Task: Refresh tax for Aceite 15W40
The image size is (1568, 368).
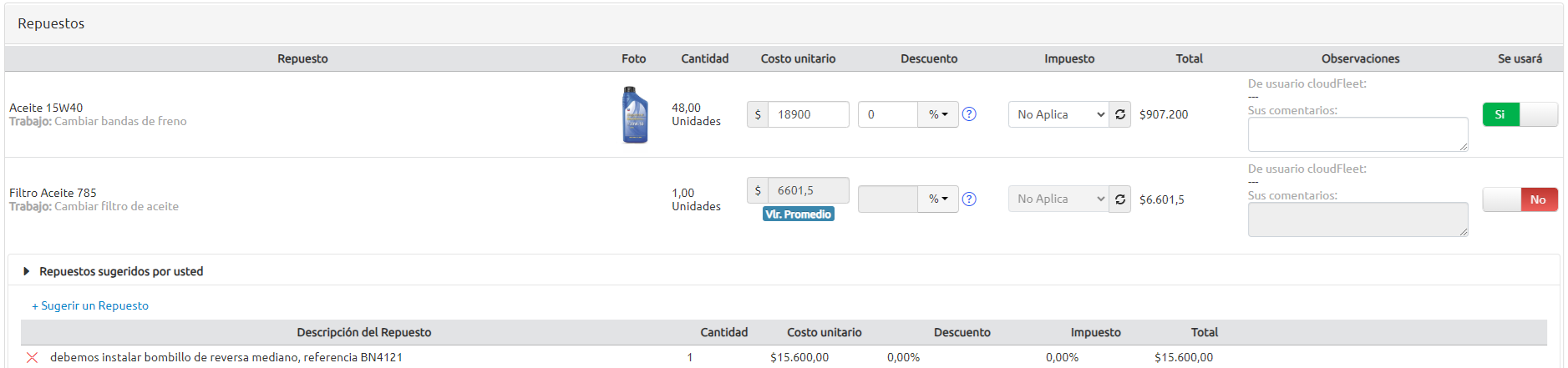Action: [x=1120, y=114]
